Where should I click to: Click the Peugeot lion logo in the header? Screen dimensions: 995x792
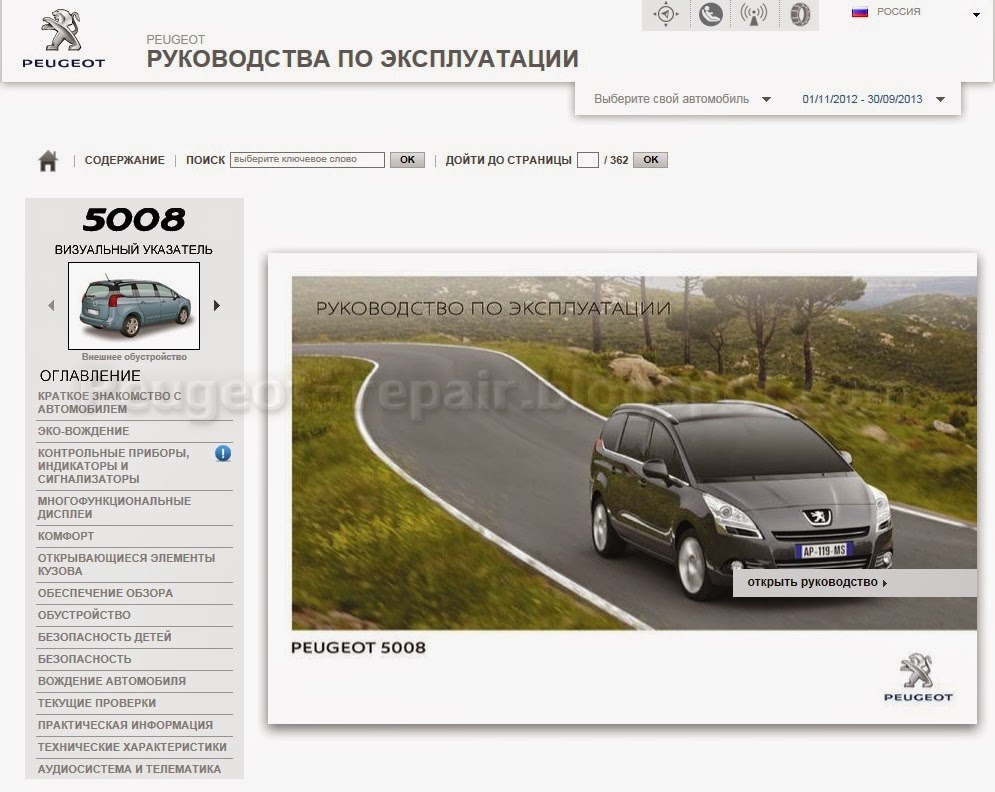(63, 39)
